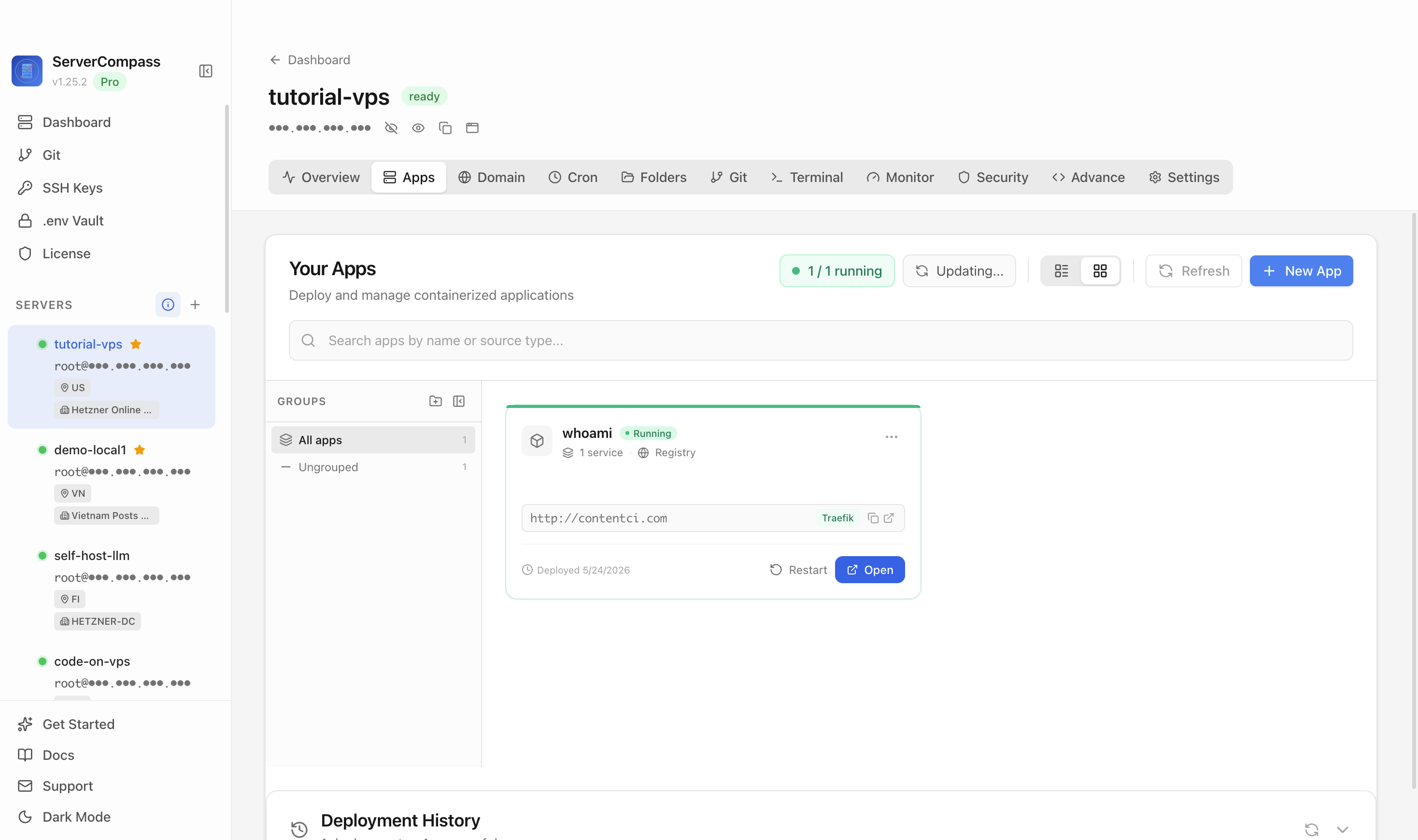
Task: Refresh the apps list
Action: tap(1194, 271)
